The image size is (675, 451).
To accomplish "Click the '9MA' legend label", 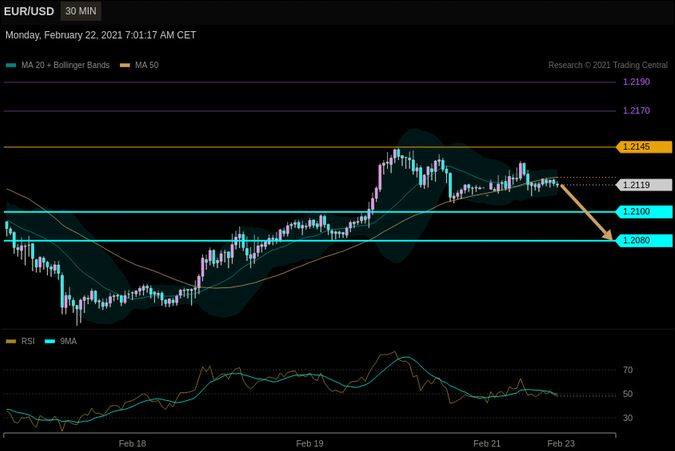I will pos(68,341).
